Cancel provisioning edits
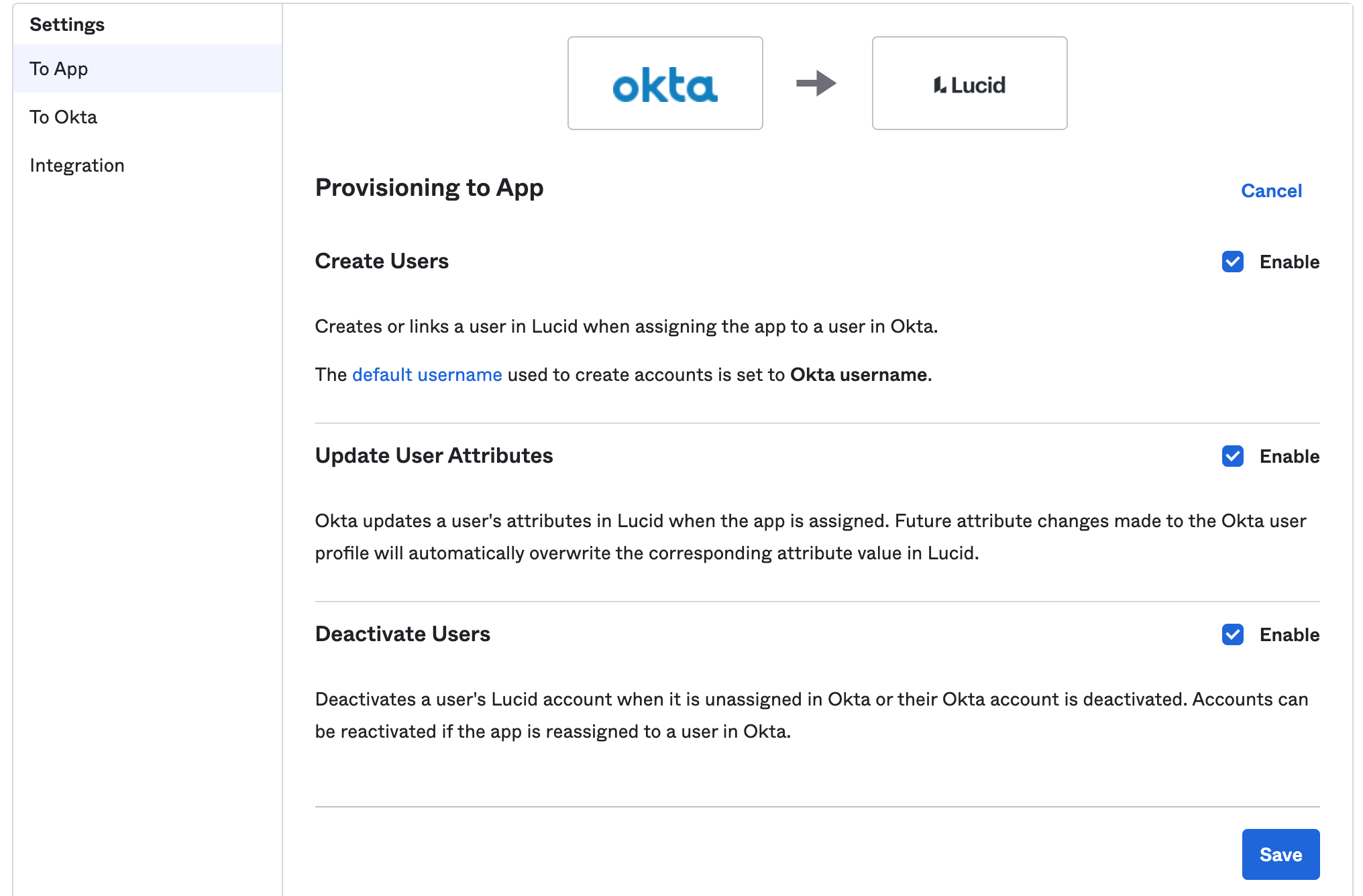The width and height of the screenshot is (1363, 896). click(x=1271, y=190)
